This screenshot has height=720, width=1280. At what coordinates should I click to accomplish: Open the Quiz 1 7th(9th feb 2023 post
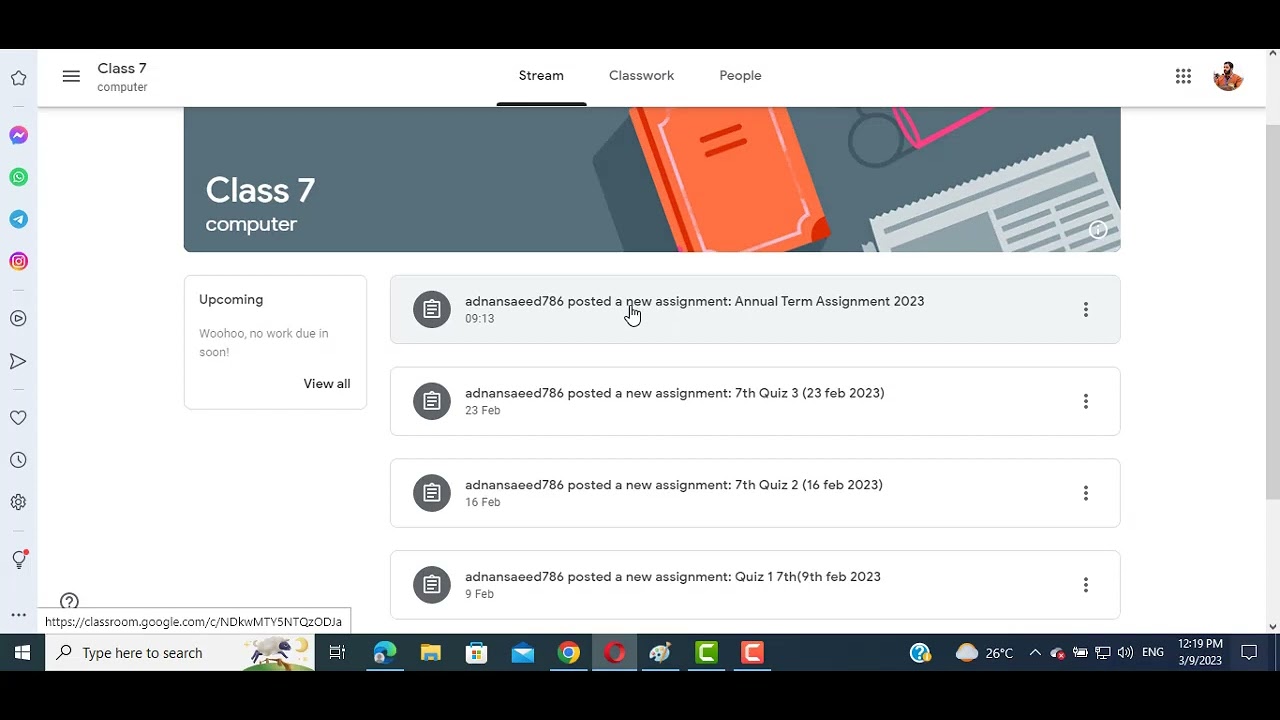[x=755, y=585]
